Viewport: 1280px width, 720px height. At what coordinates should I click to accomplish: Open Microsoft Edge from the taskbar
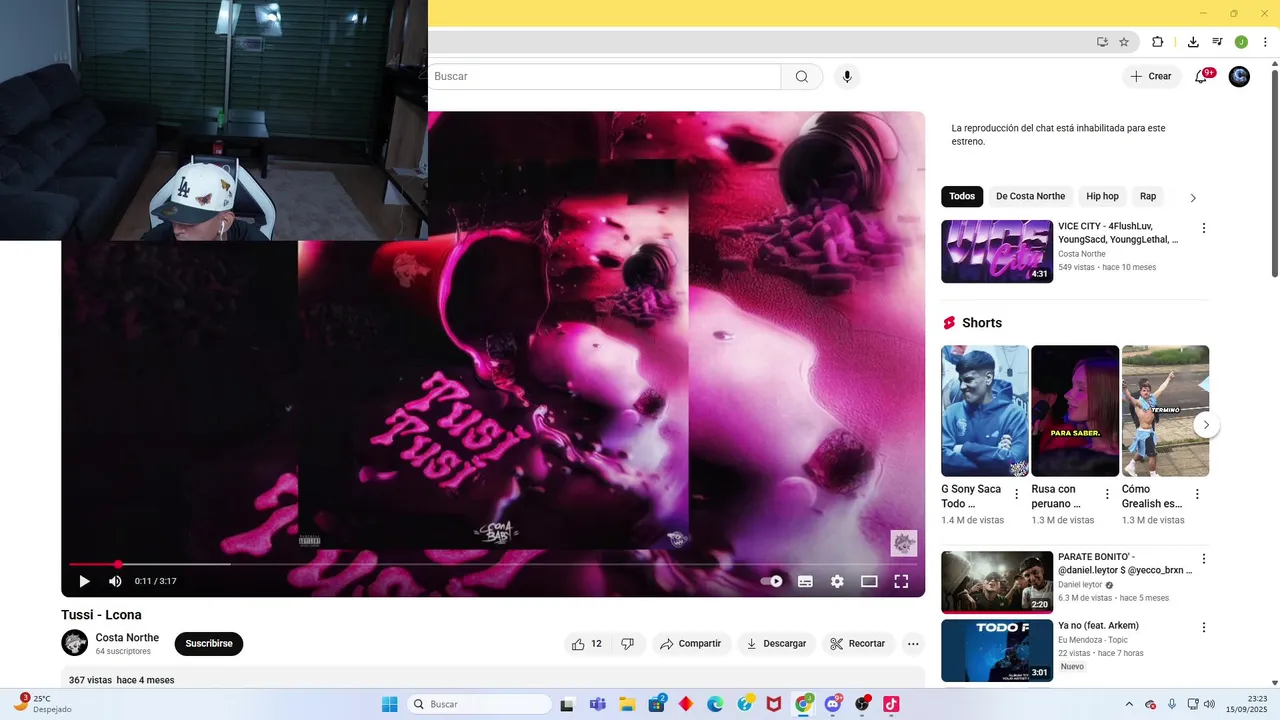coord(715,704)
